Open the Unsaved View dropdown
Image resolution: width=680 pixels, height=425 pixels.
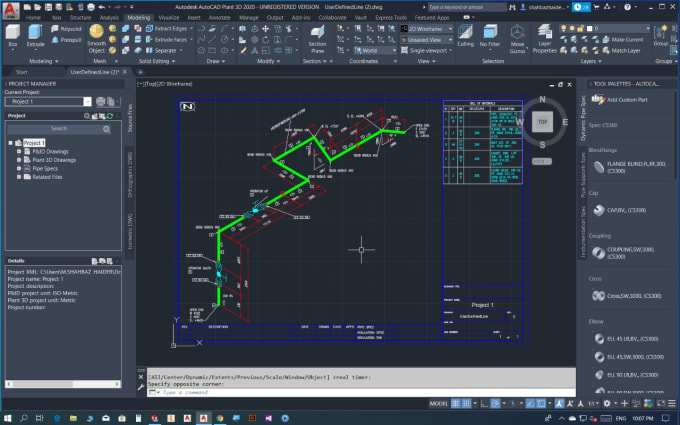(426, 39)
